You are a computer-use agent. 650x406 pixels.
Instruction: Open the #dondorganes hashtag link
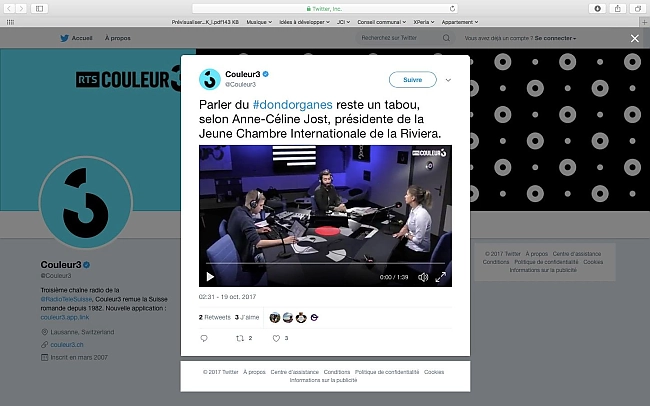coord(293,105)
